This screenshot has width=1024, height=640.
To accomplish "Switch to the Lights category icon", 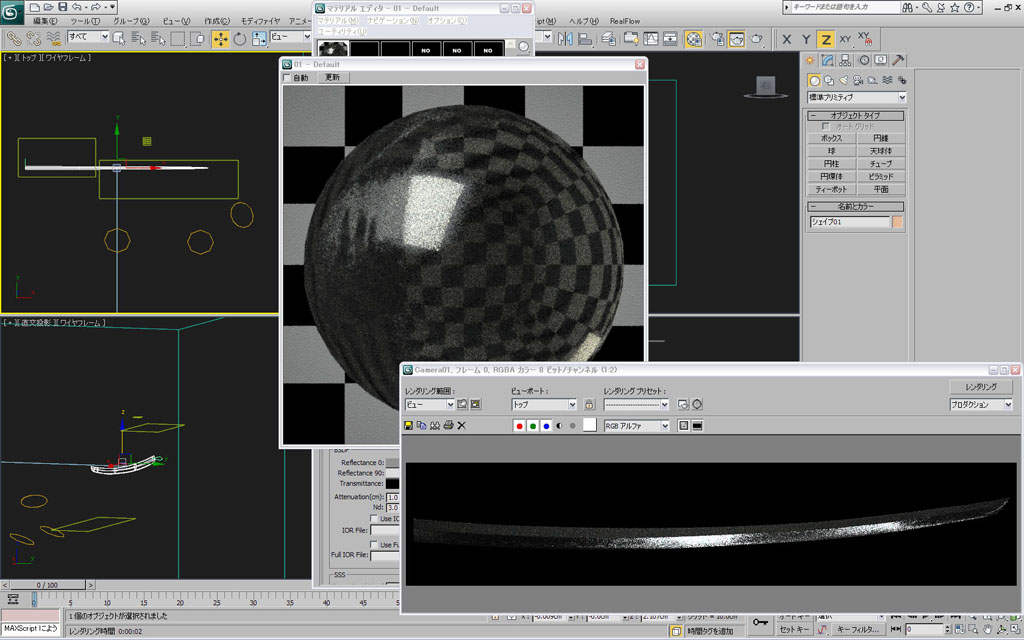I will point(844,80).
